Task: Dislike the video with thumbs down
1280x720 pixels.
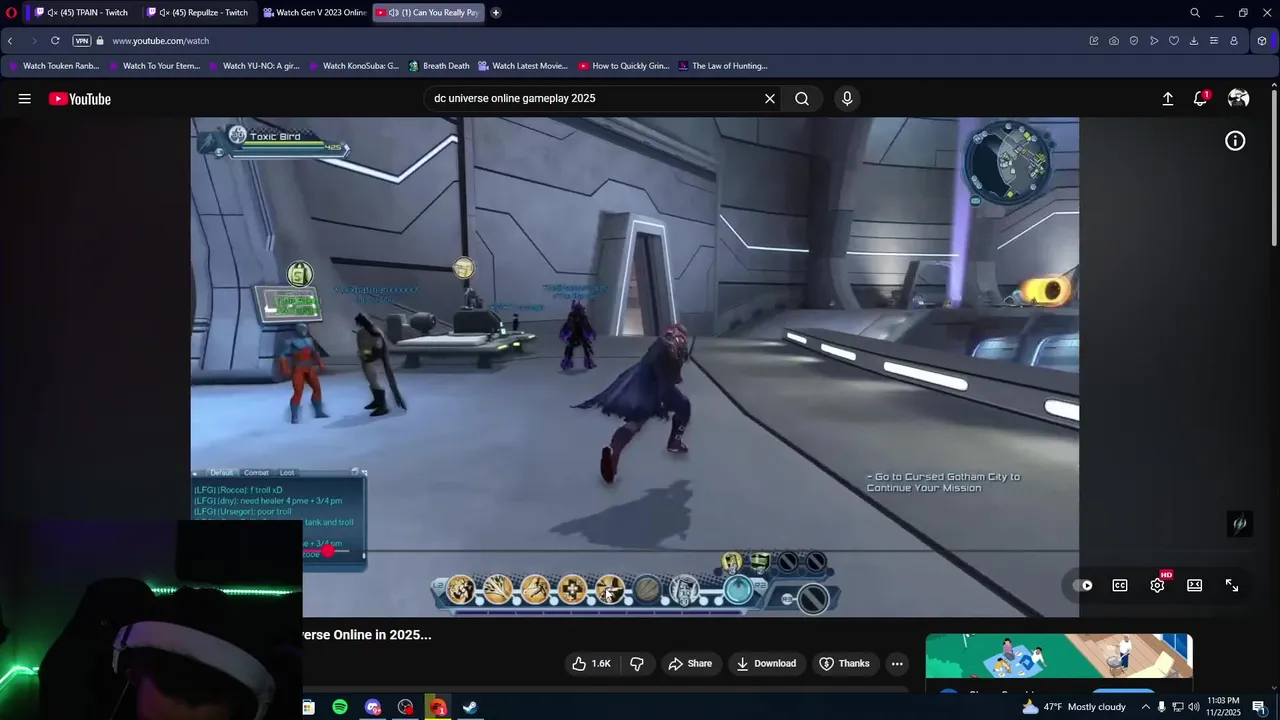Action: tap(637, 664)
